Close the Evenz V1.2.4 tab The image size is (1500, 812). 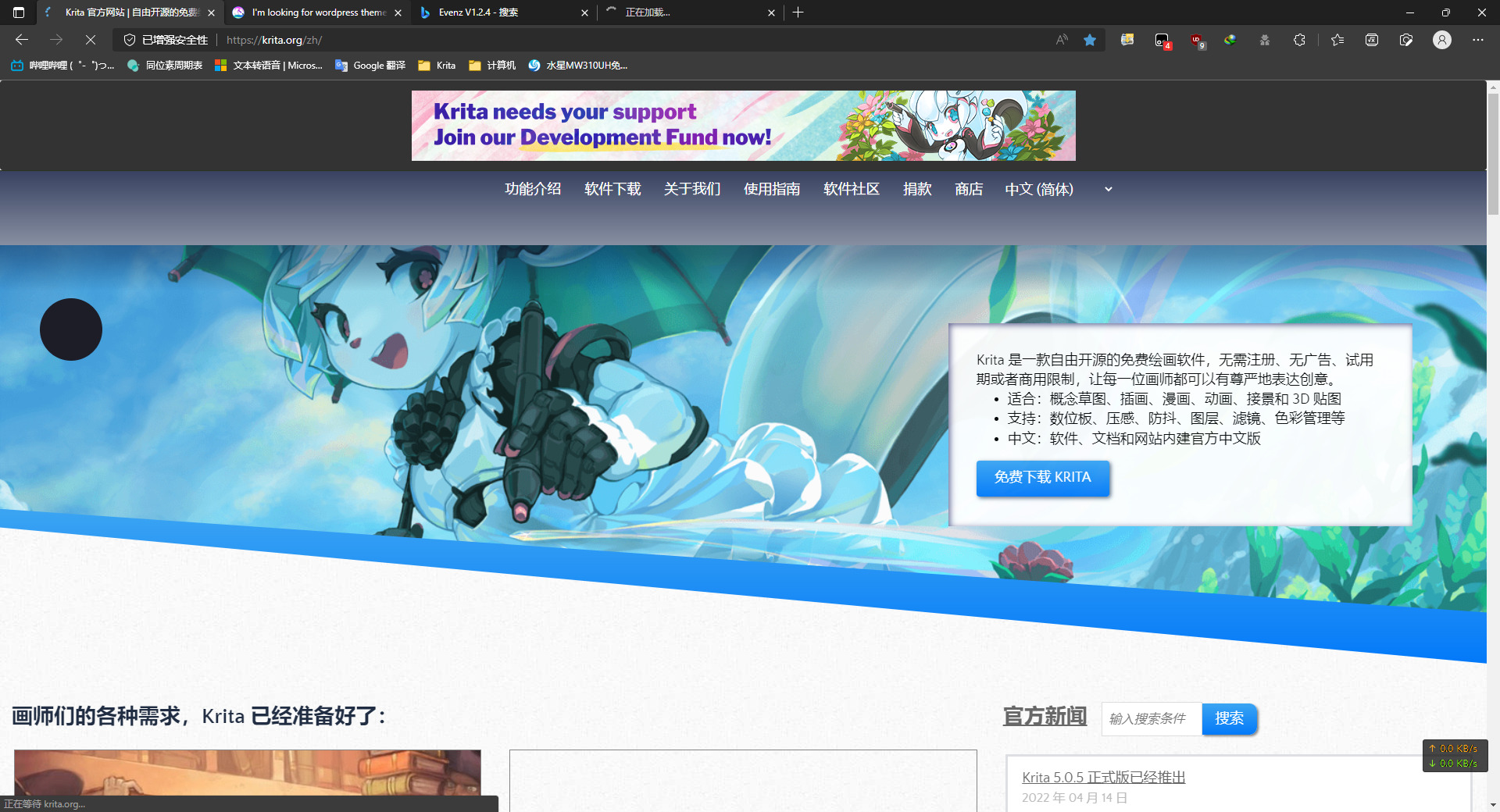tap(584, 12)
